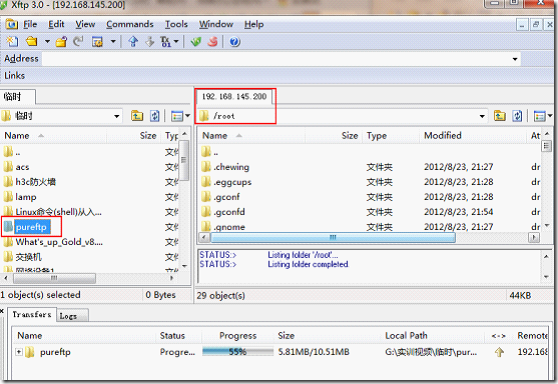Image resolution: width=558 pixels, height=384 pixels.
Task: Sort remote pane by Type column
Action: [391, 136]
